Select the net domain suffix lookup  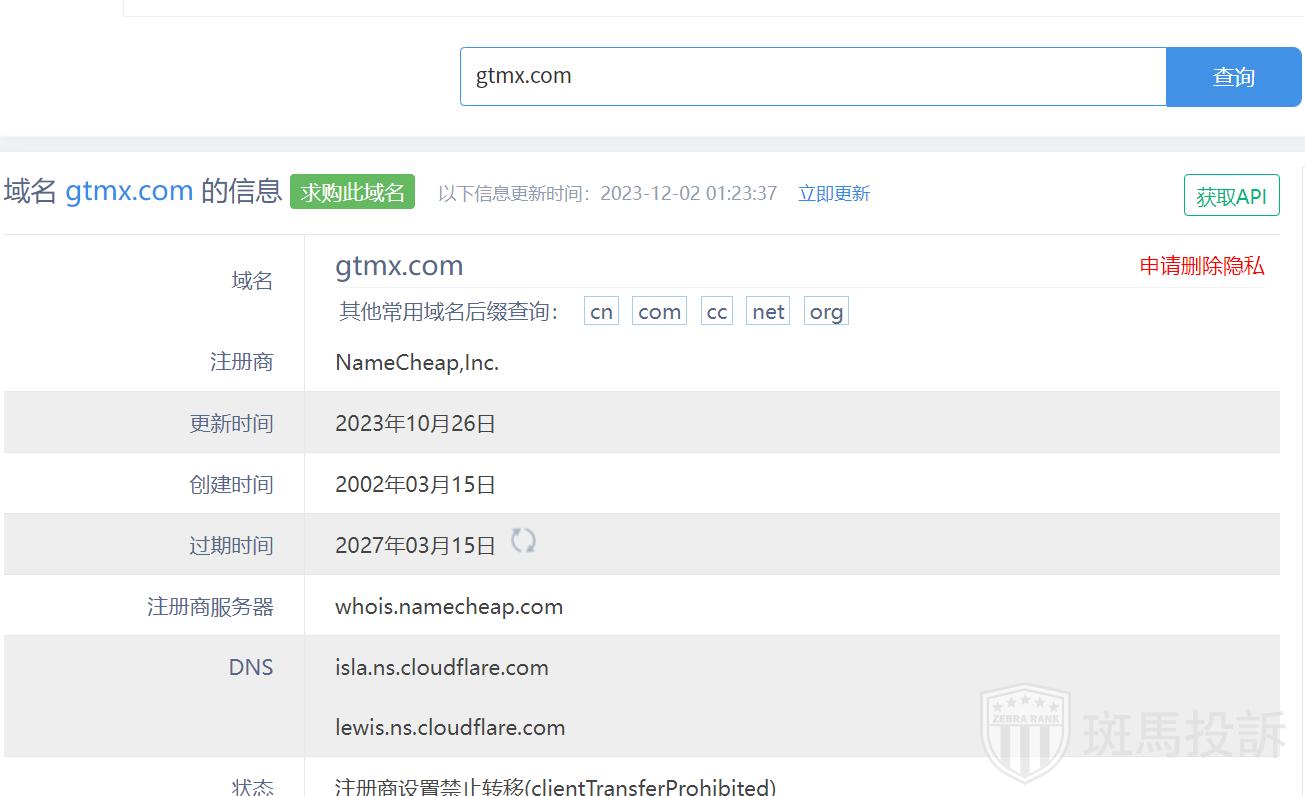point(768,312)
